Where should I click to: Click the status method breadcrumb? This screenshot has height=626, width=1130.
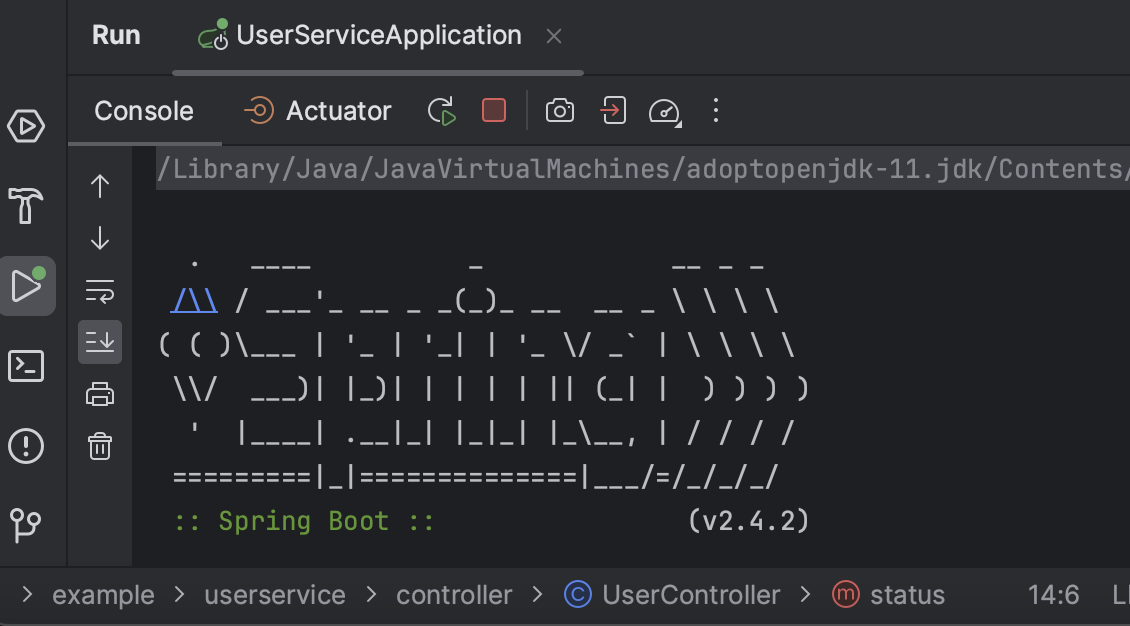pyautogui.click(x=888, y=595)
